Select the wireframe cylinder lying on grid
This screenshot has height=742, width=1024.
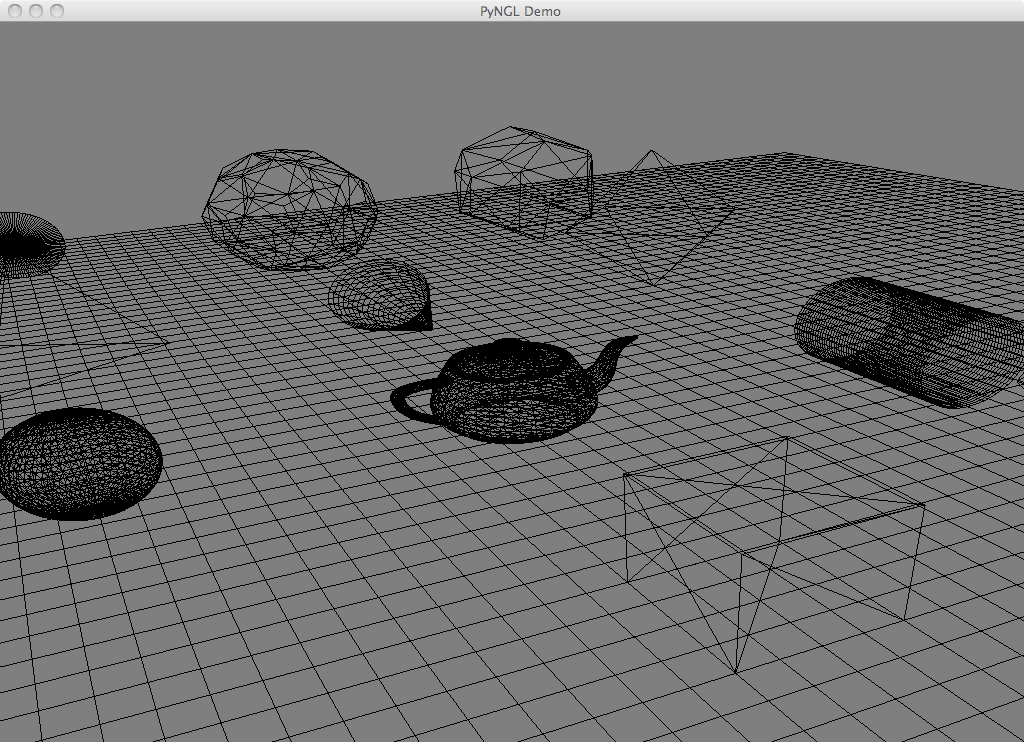(909, 342)
